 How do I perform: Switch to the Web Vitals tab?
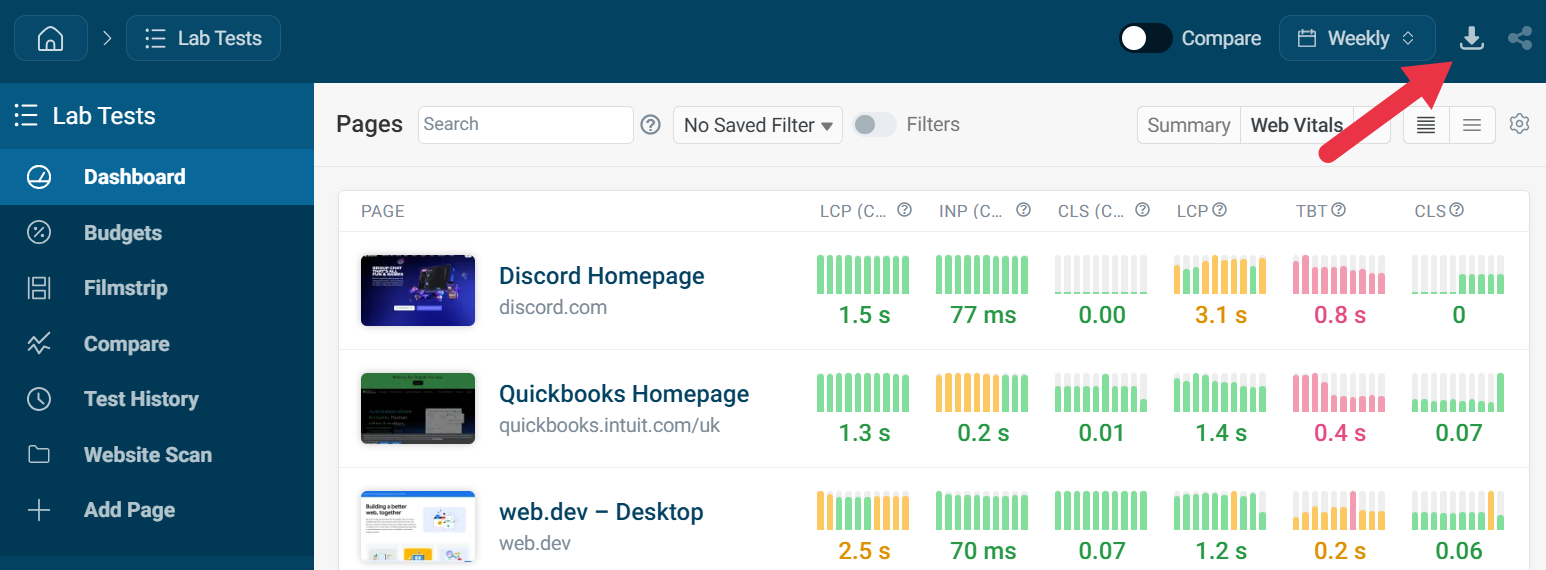1296,125
